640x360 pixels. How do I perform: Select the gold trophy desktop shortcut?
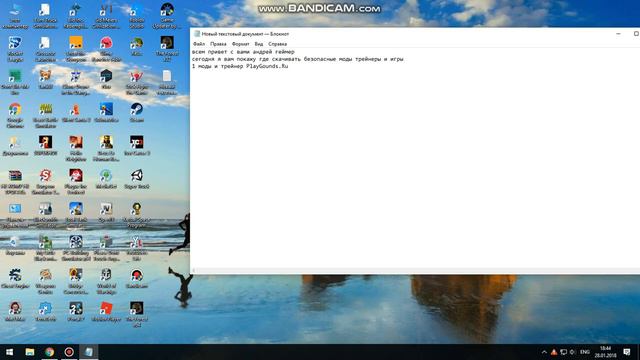(x=136, y=215)
